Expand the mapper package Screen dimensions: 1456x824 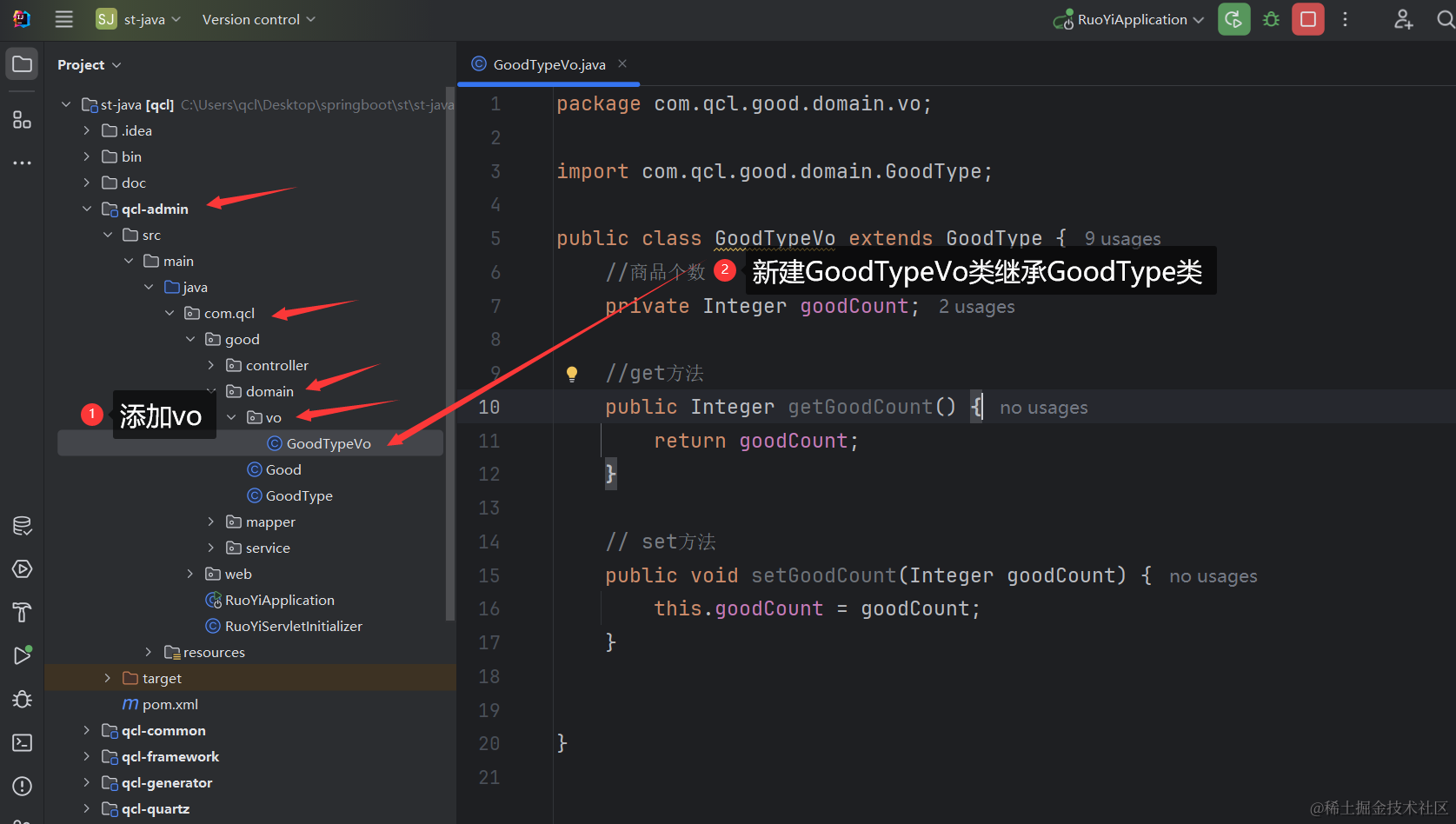(210, 522)
